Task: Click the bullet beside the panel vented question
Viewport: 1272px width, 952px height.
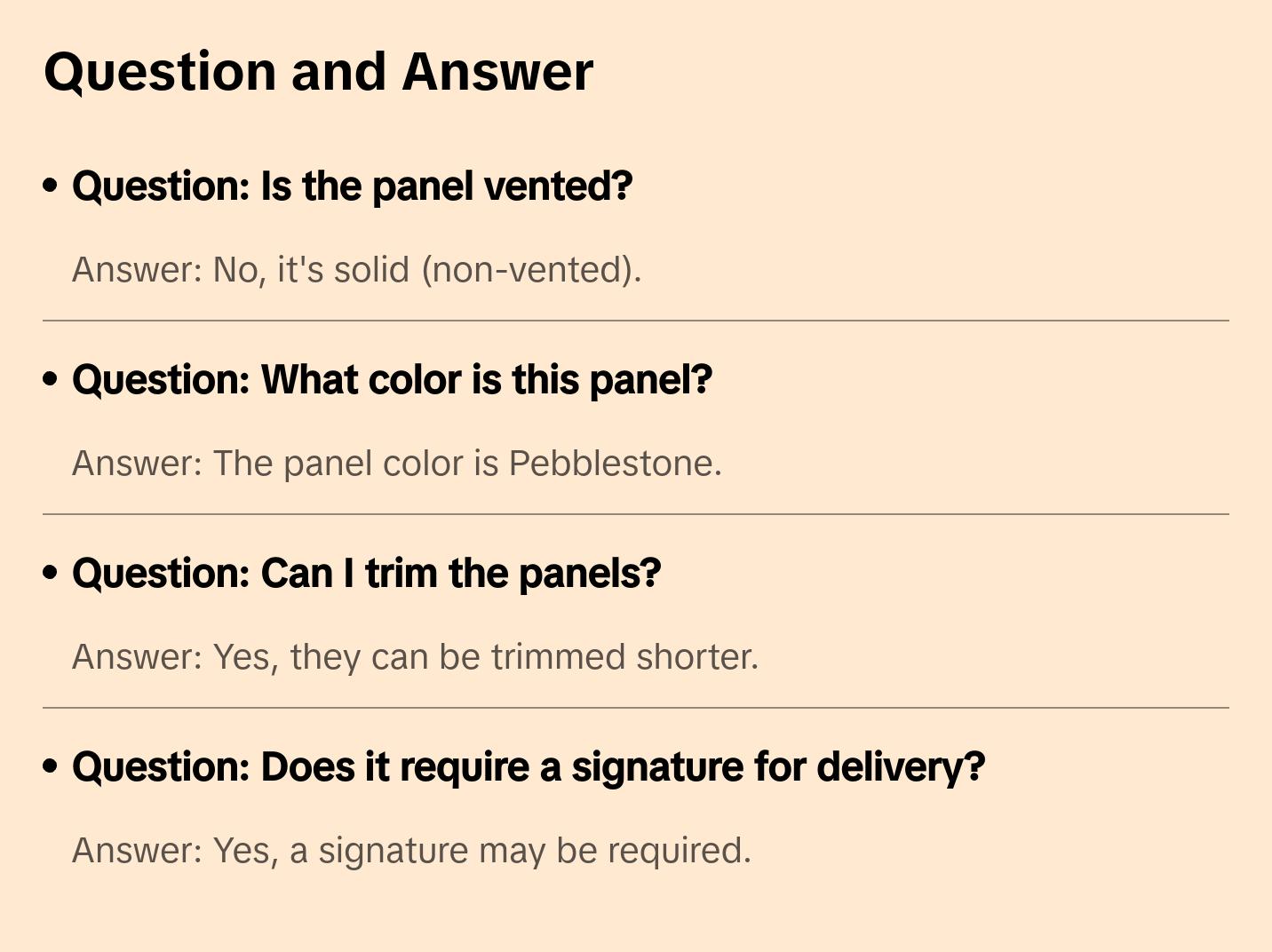Action: pyautogui.click(x=51, y=186)
